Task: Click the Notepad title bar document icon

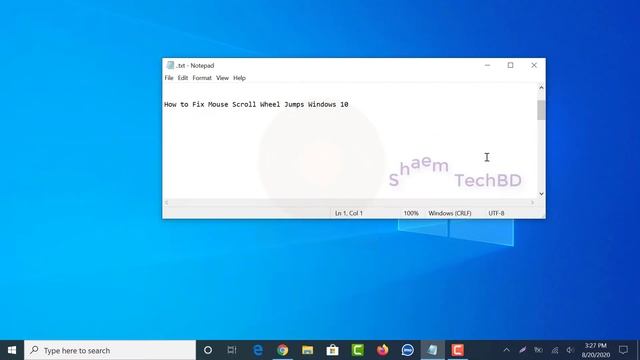Action: (170, 65)
